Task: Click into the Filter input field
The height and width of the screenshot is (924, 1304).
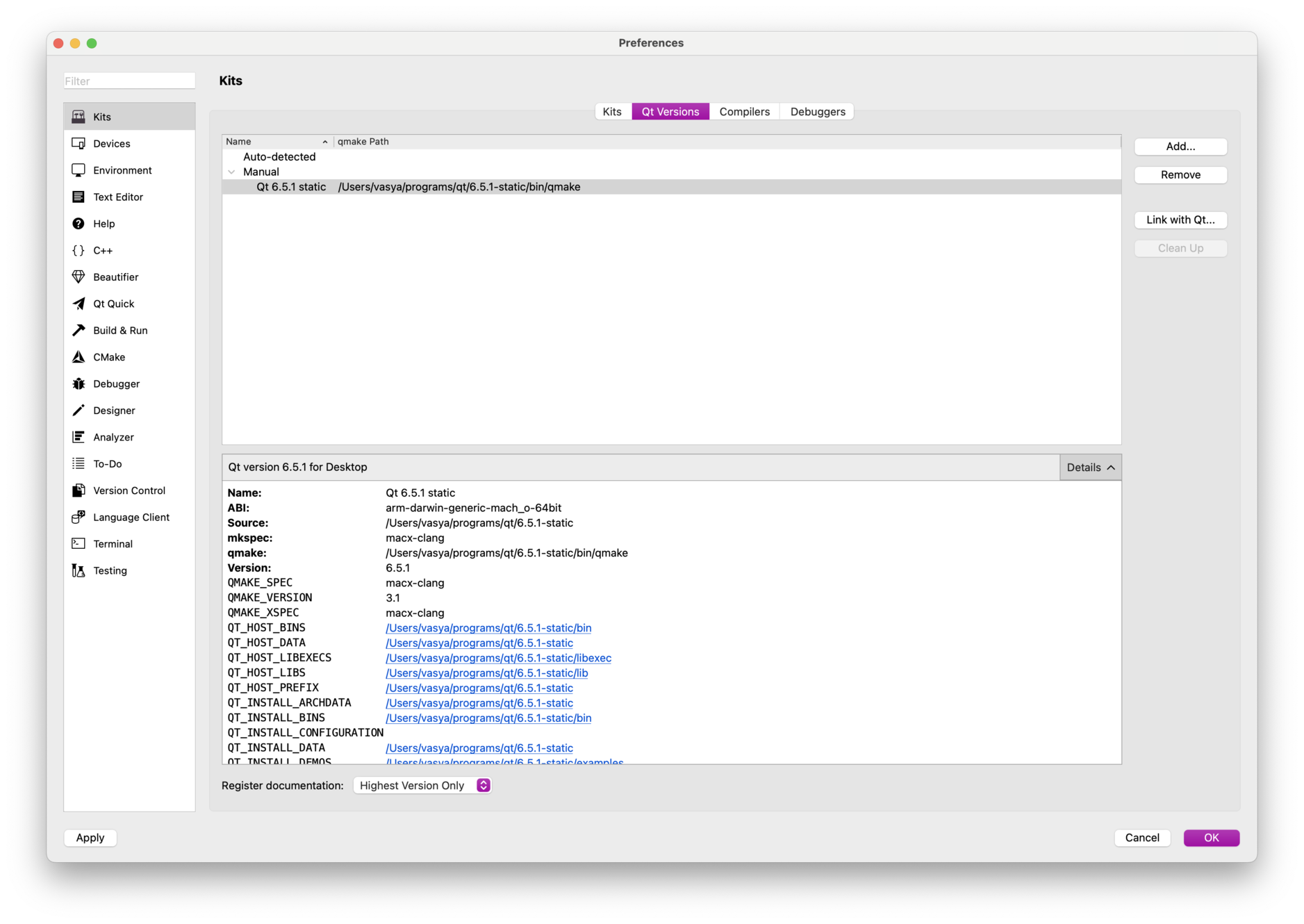Action: 129,81
